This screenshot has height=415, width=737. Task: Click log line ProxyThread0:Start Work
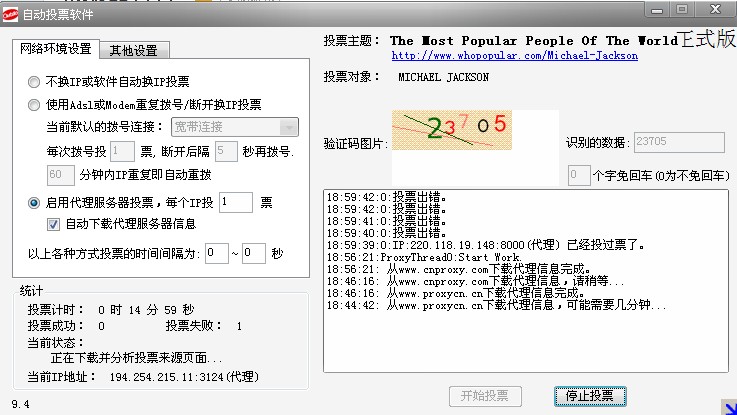(x=423, y=257)
